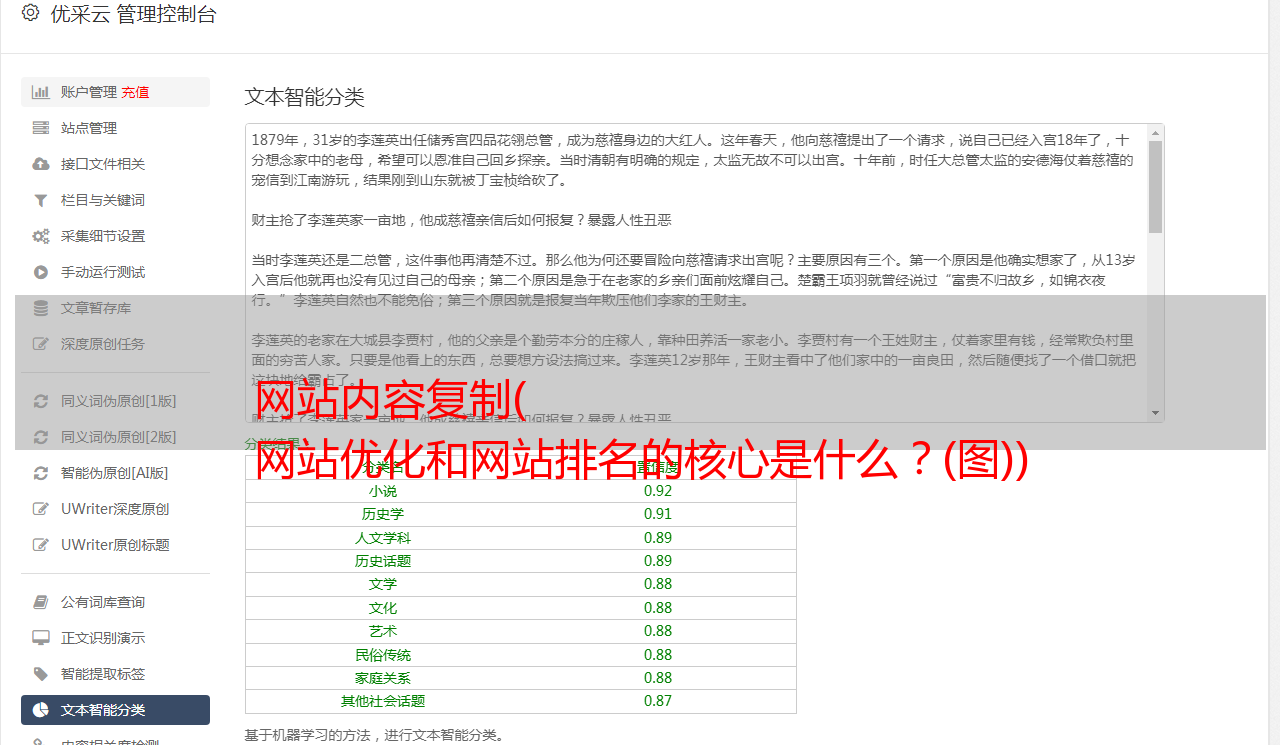The height and width of the screenshot is (745, 1280).
Task: Open UWriter原创标题 in the sidebar
Action: [115, 545]
